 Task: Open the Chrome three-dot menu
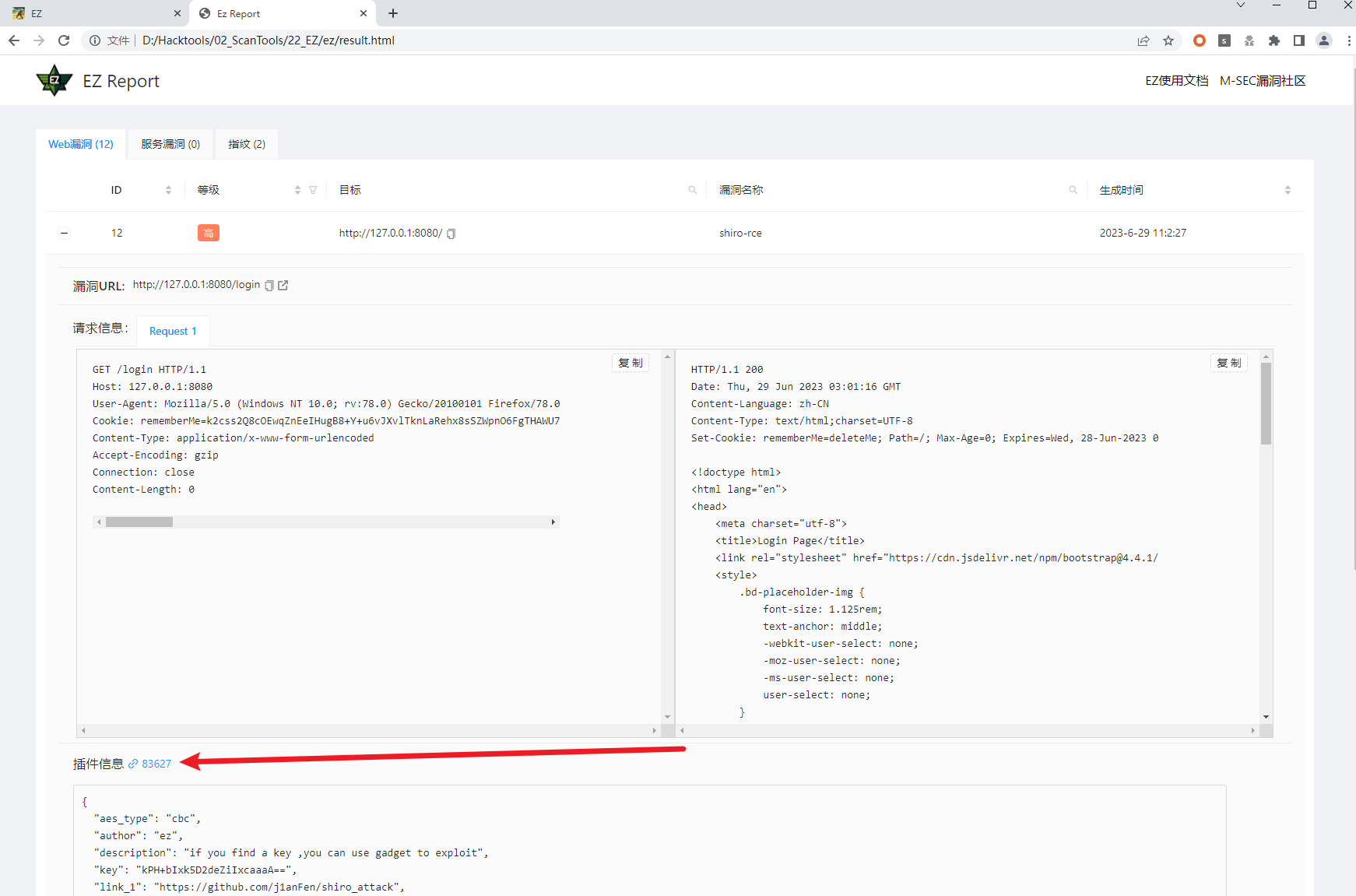click(1348, 40)
